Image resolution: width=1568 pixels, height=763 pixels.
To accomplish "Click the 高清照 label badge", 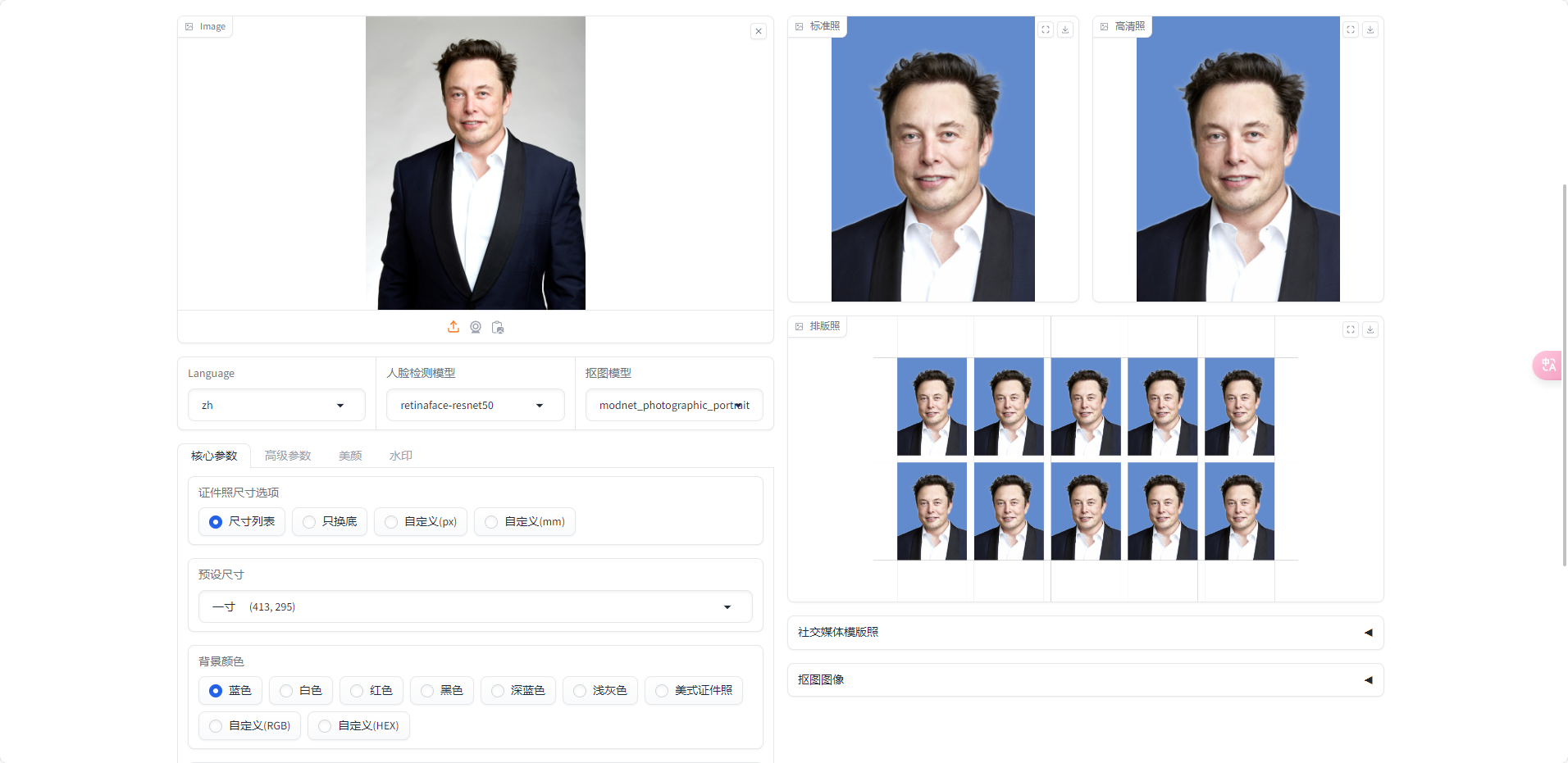I will (1123, 26).
